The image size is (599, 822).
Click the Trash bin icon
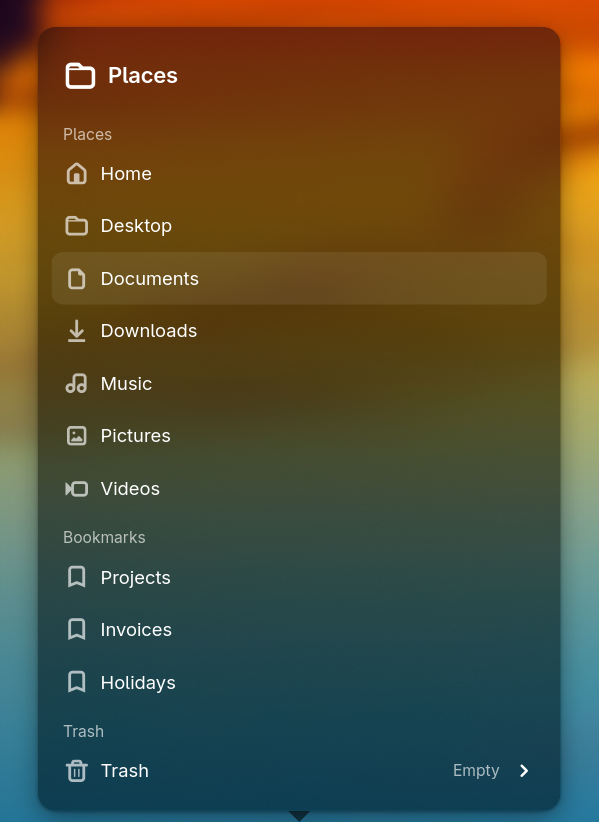[x=77, y=771]
